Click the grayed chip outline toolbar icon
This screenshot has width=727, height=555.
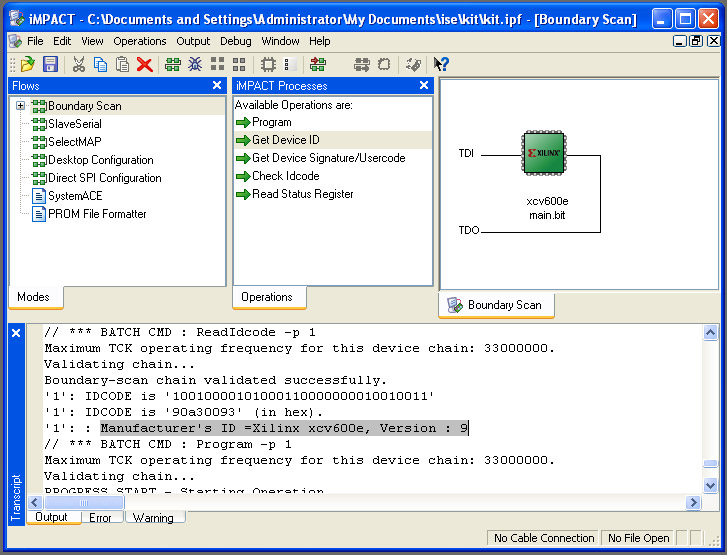tap(383, 64)
